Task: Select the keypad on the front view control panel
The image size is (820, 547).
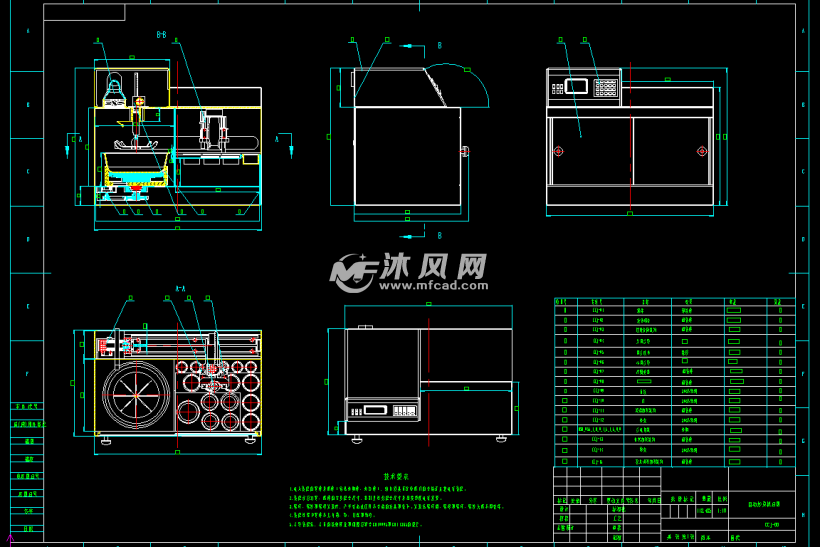Action: point(606,87)
